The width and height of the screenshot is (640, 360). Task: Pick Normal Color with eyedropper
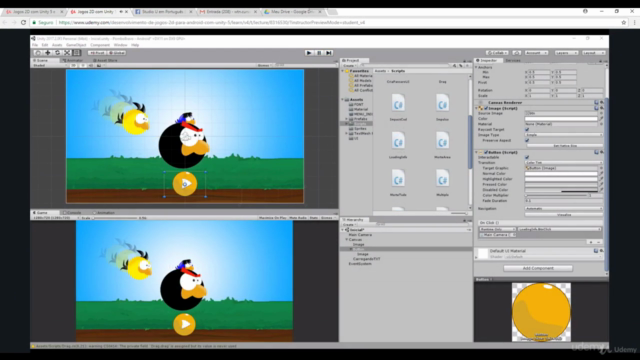[601, 173]
